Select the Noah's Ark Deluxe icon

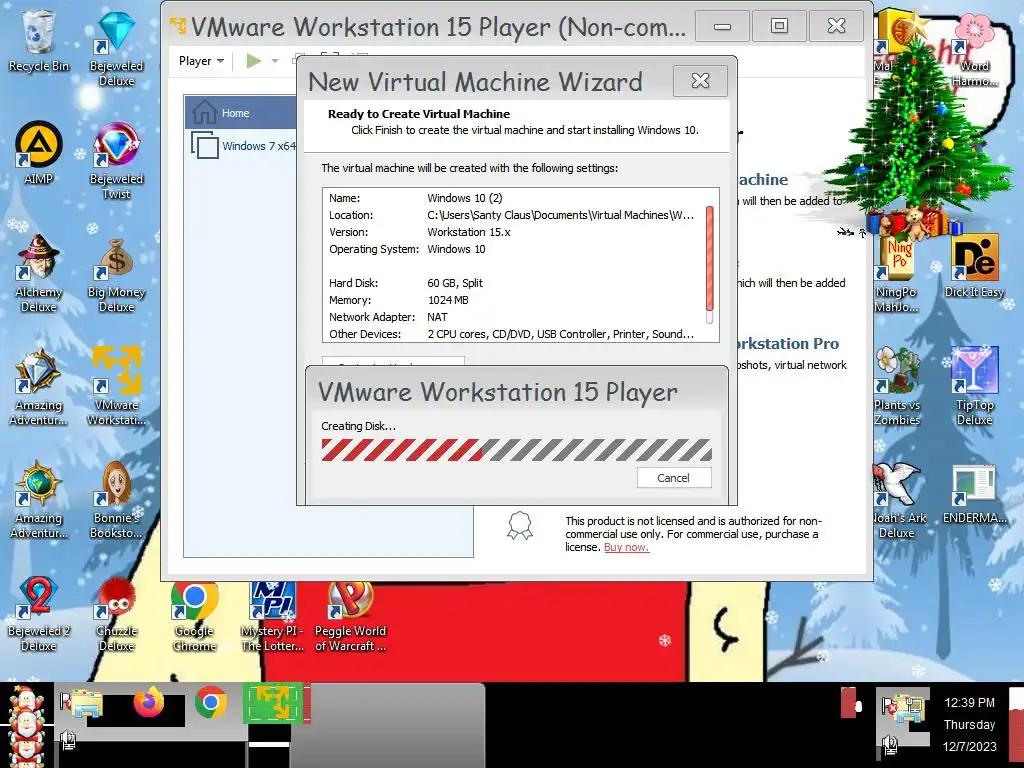[x=896, y=500]
